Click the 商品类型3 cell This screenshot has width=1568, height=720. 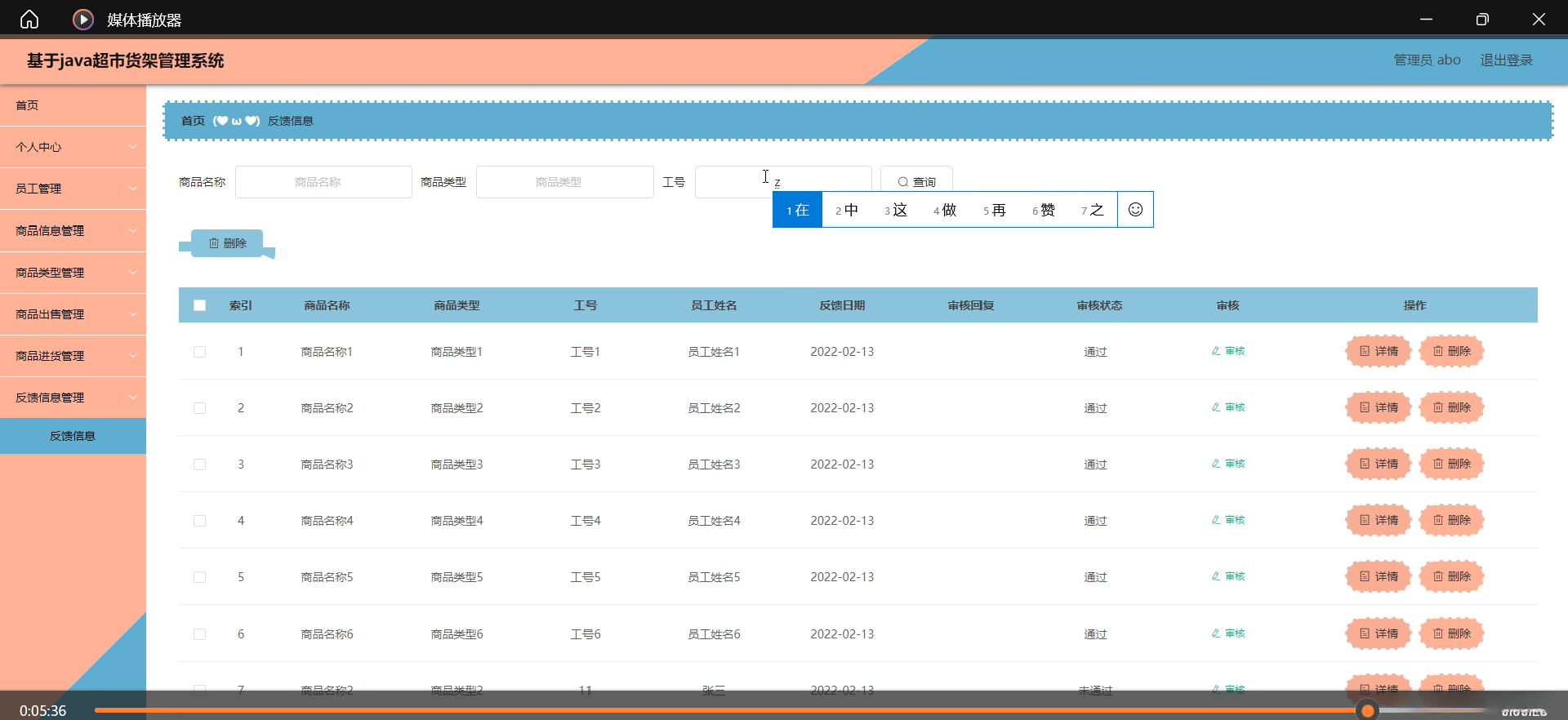[457, 464]
